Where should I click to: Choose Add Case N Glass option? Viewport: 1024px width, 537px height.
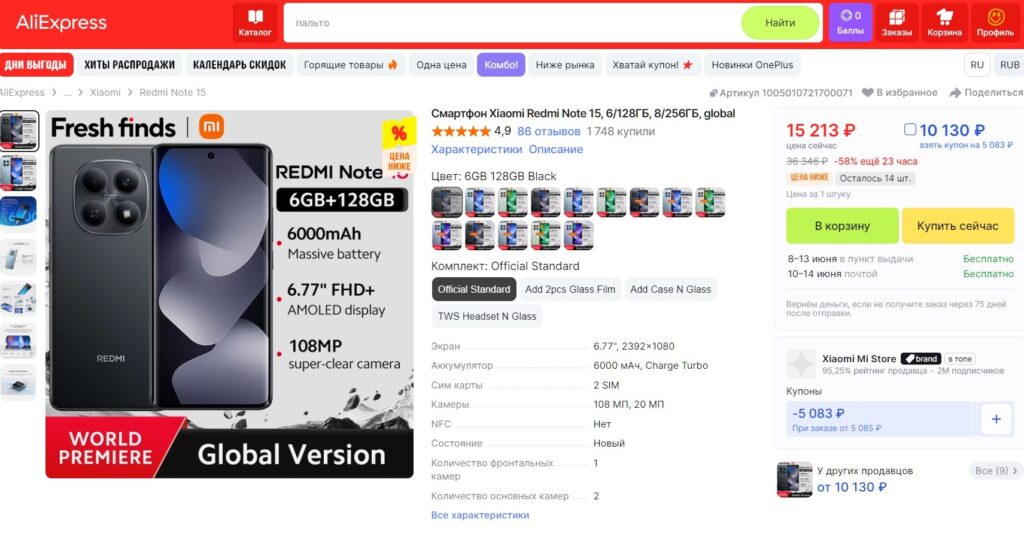click(670, 289)
